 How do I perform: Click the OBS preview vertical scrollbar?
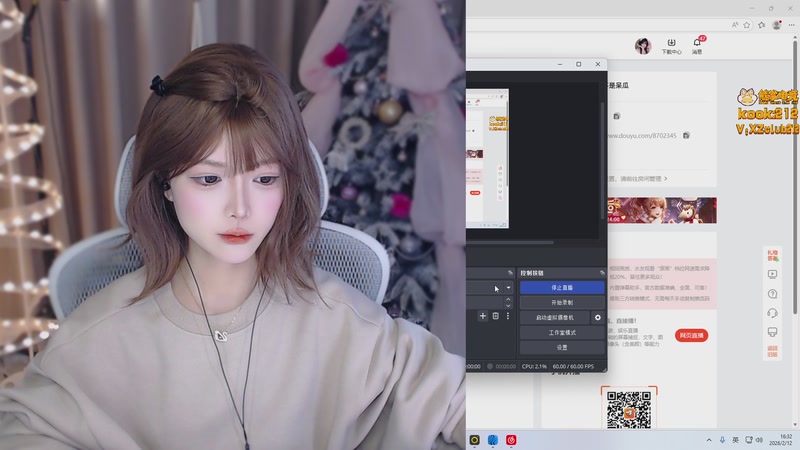pos(603,161)
